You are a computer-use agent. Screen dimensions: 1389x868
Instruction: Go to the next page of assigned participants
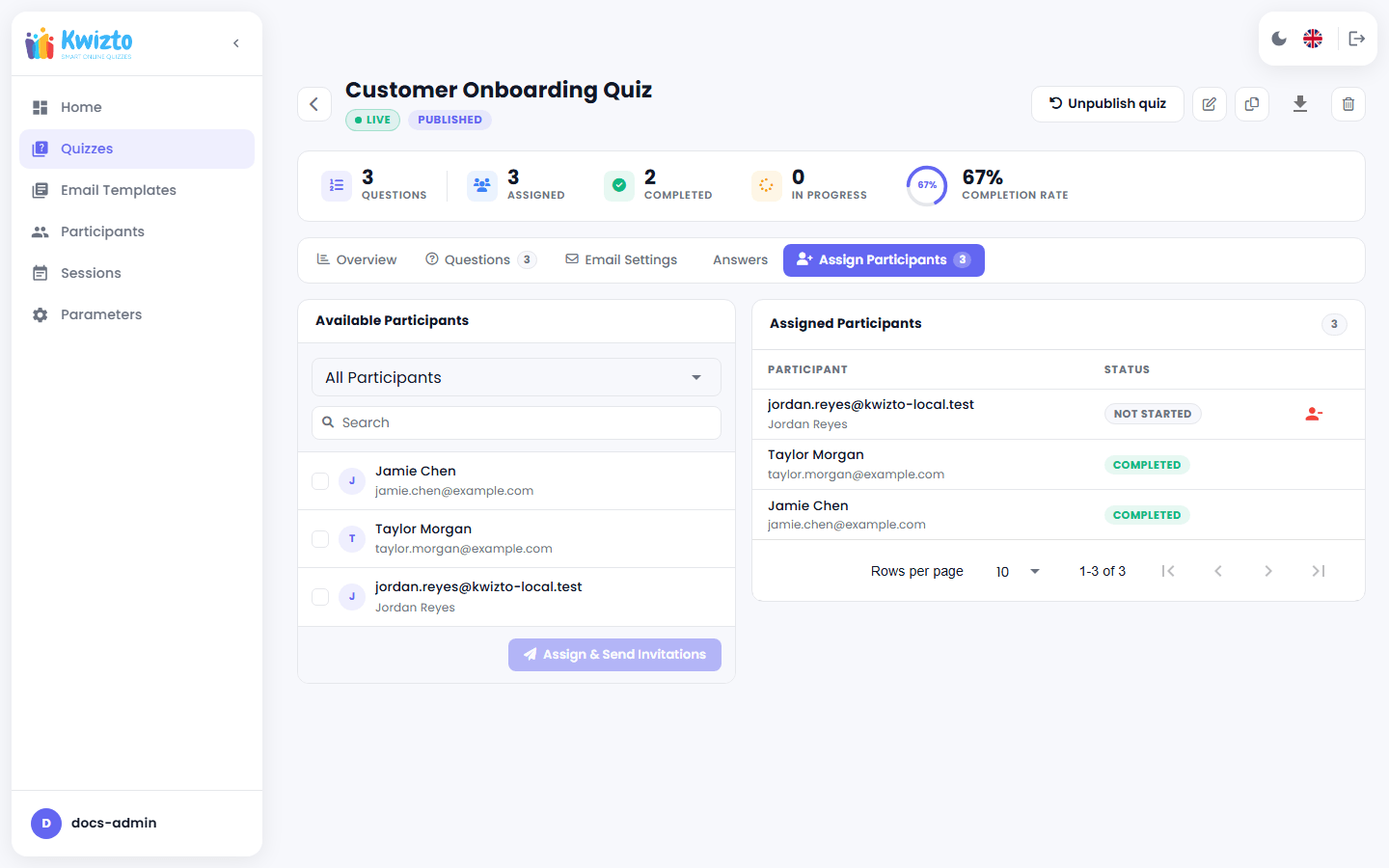[1268, 571]
